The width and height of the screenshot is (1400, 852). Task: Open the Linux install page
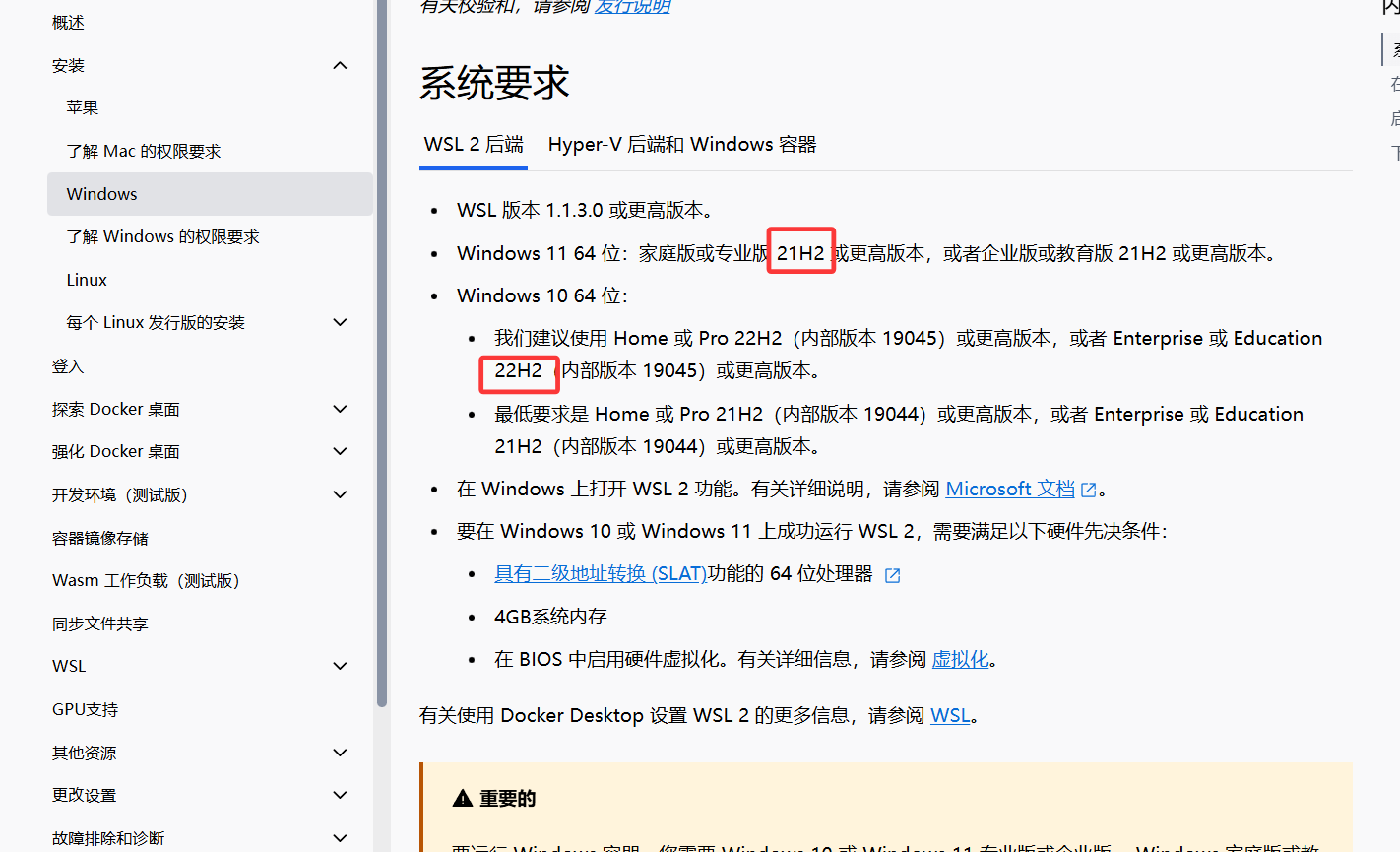tap(87, 281)
